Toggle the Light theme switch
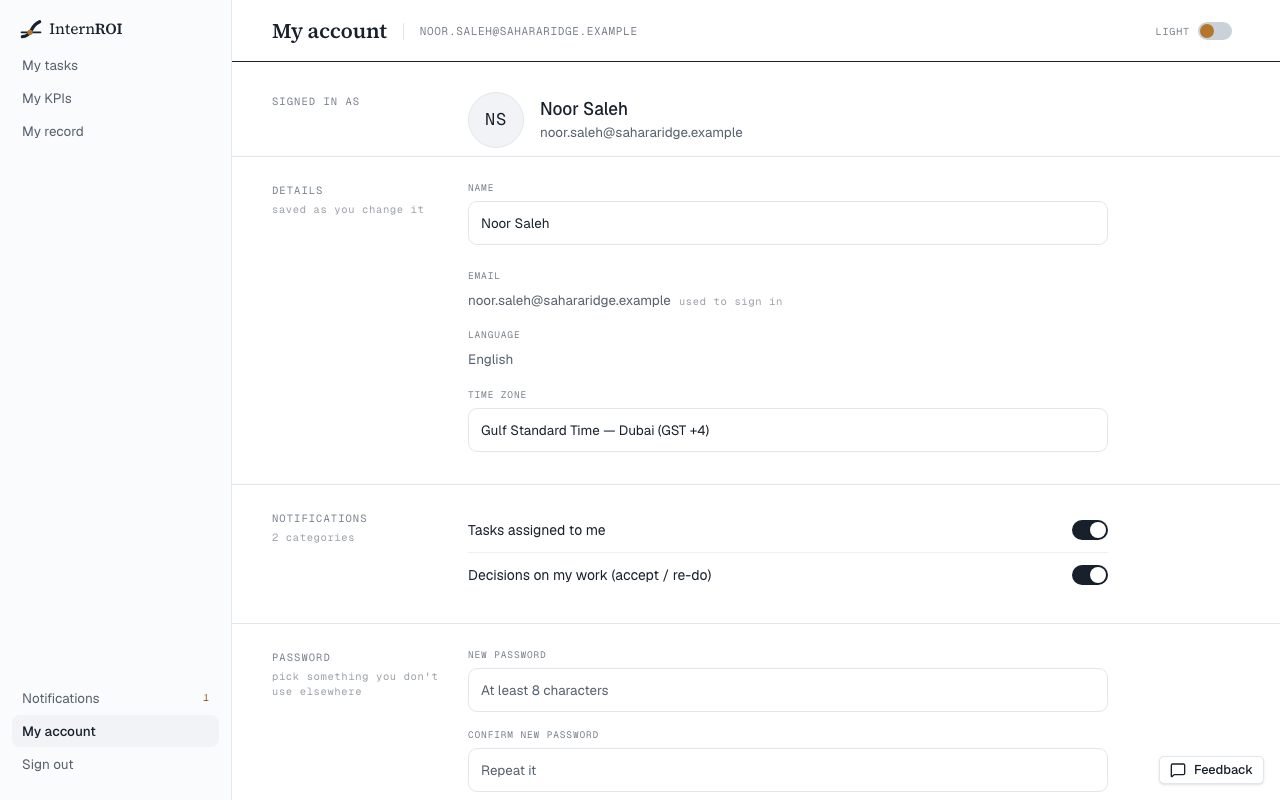The width and height of the screenshot is (1280, 800). coord(1215,31)
